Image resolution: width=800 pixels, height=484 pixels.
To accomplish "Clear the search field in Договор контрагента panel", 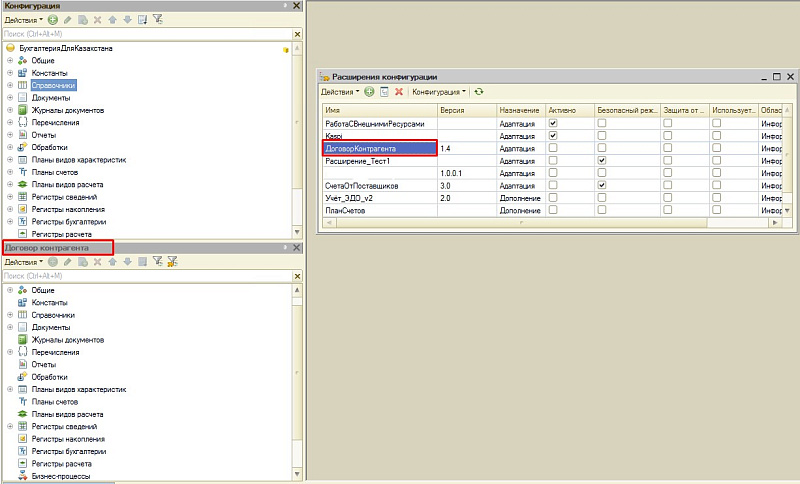I will point(297,276).
